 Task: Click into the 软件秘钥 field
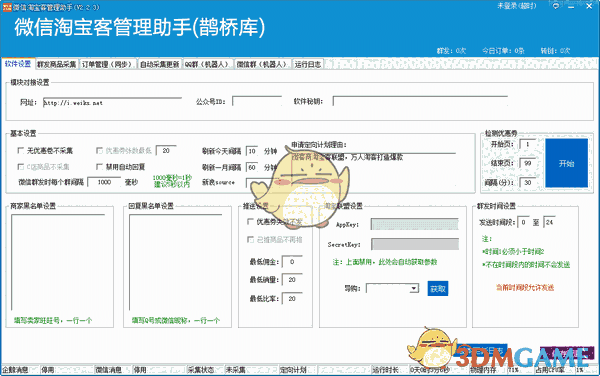(x=420, y=101)
